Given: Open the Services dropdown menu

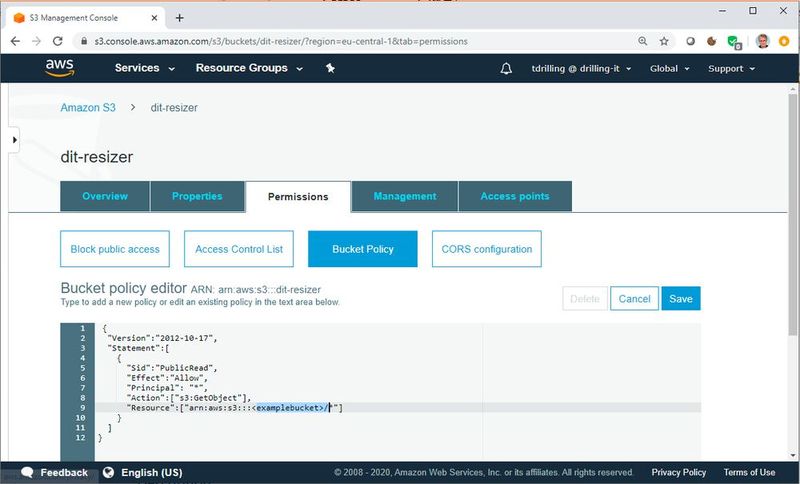Looking at the screenshot, I should pos(144,68).
